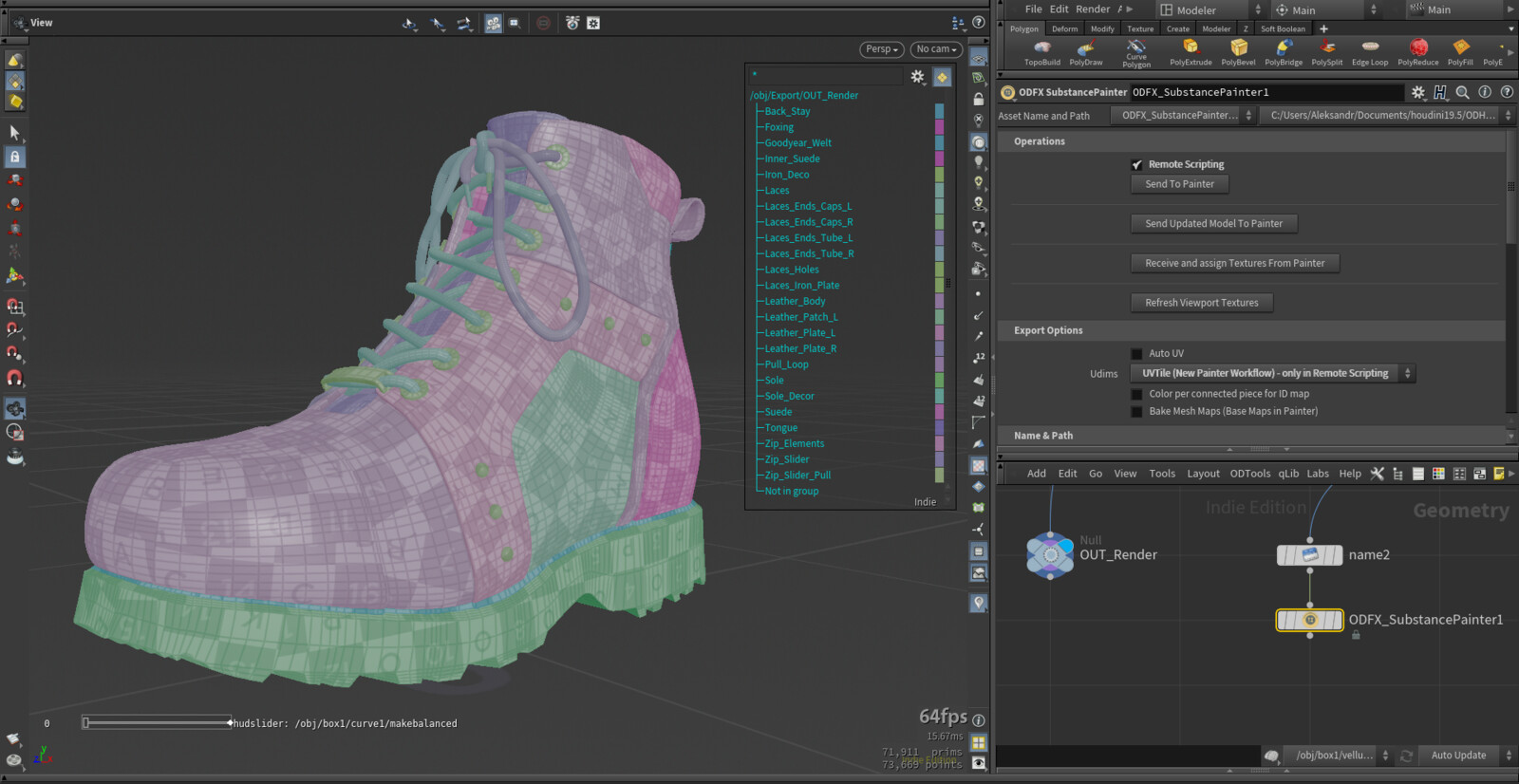Open help for the ODFX SubstancePainter node

tap(1507, 92)
